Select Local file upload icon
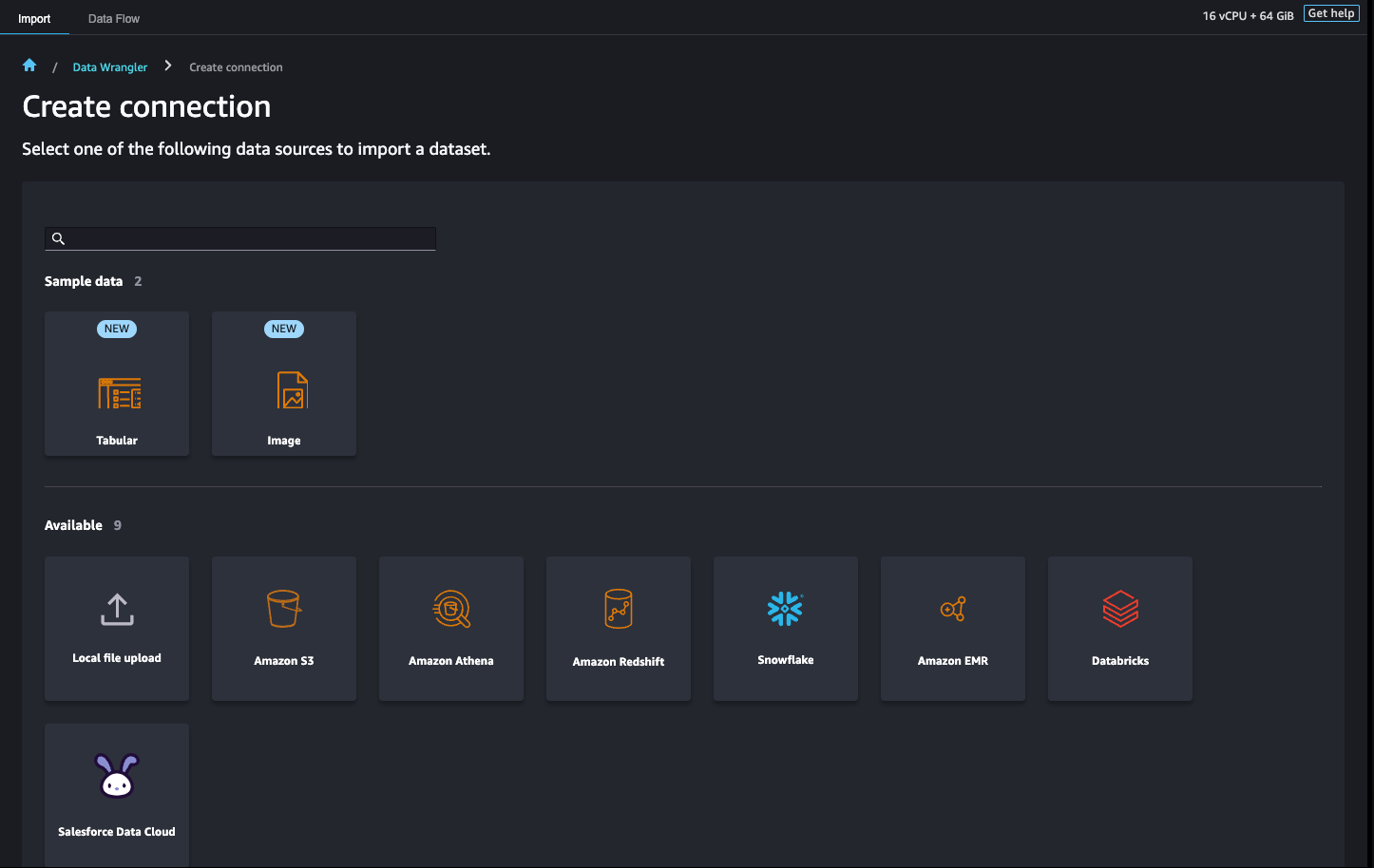Viewport: 1374px width, 868px height. click(x=117, y=610)
